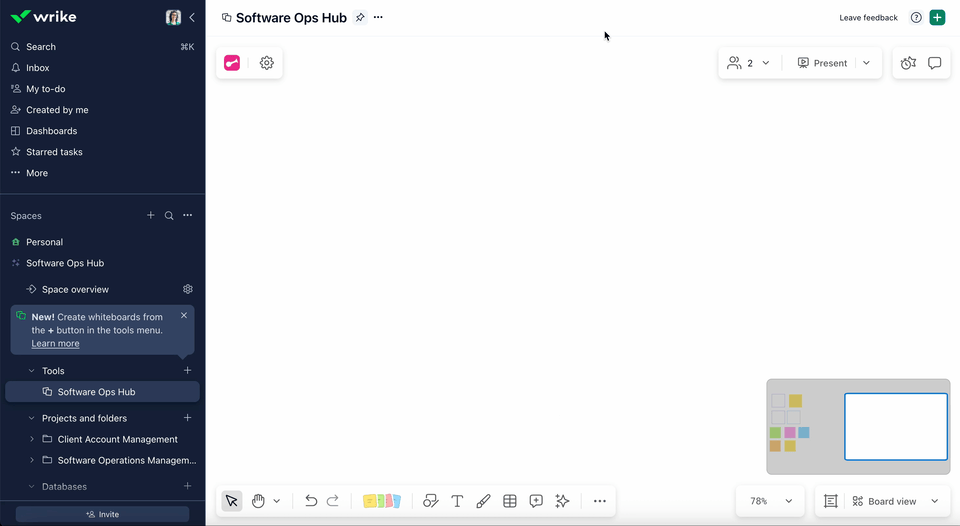960x526 pixels.
Task: Dismiss the New whiteboards tip
Action: tap(184, 315)
